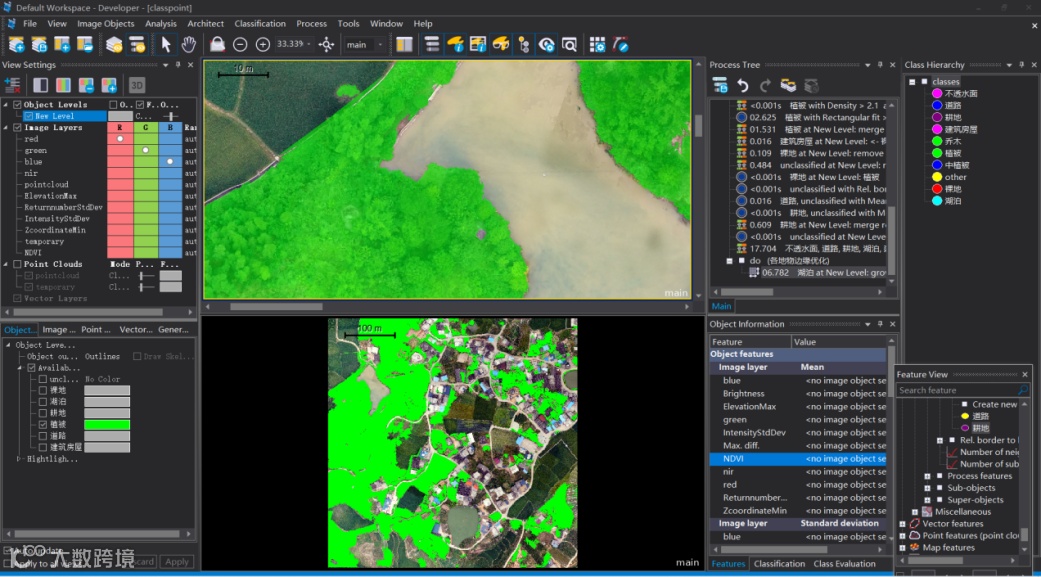Activate the hand pan tool
The image size is (1041, 577).
pyautogui.click(x=188, y=44)
